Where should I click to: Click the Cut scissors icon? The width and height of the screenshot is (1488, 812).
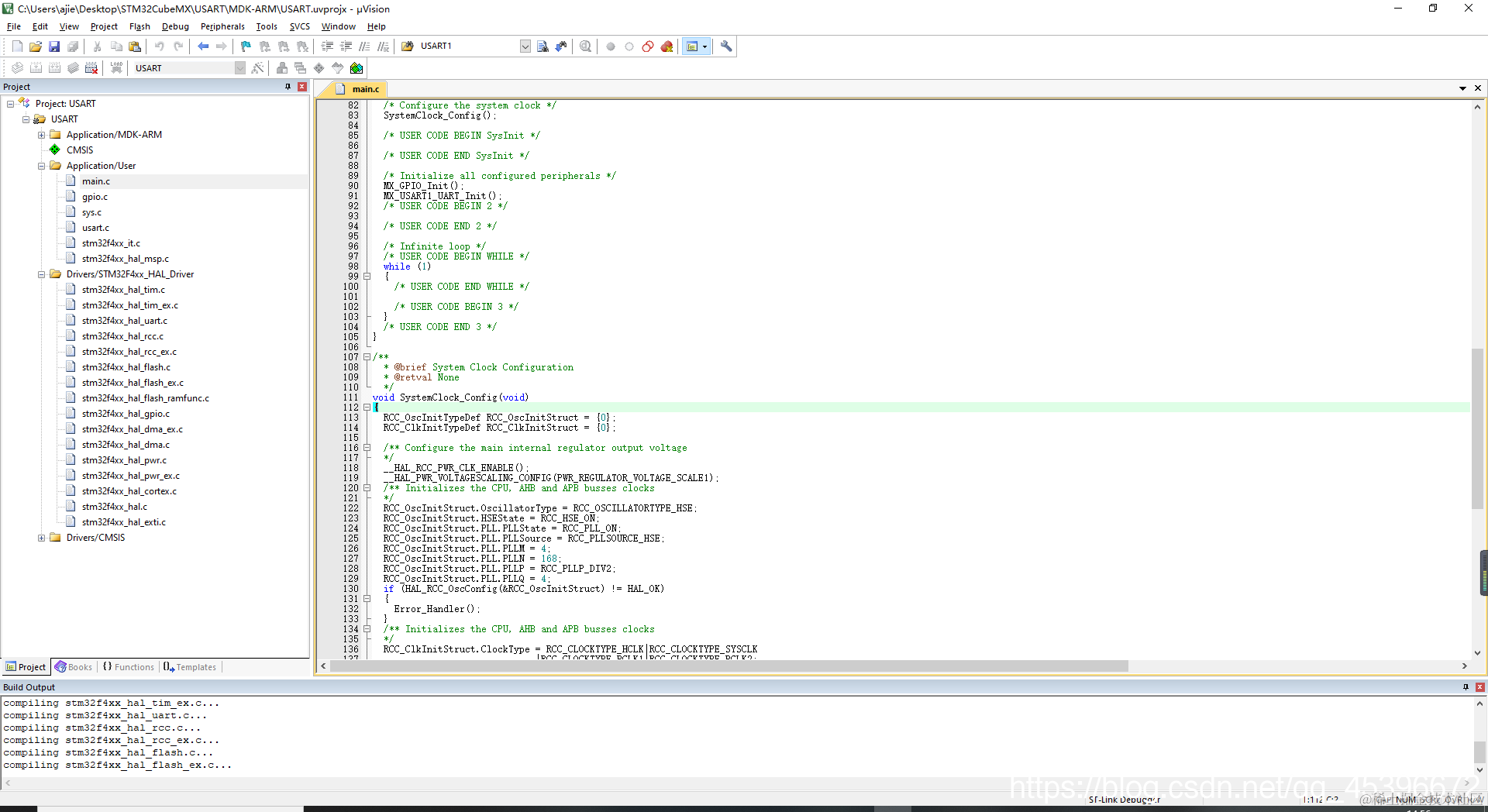(x=98, y=46)
